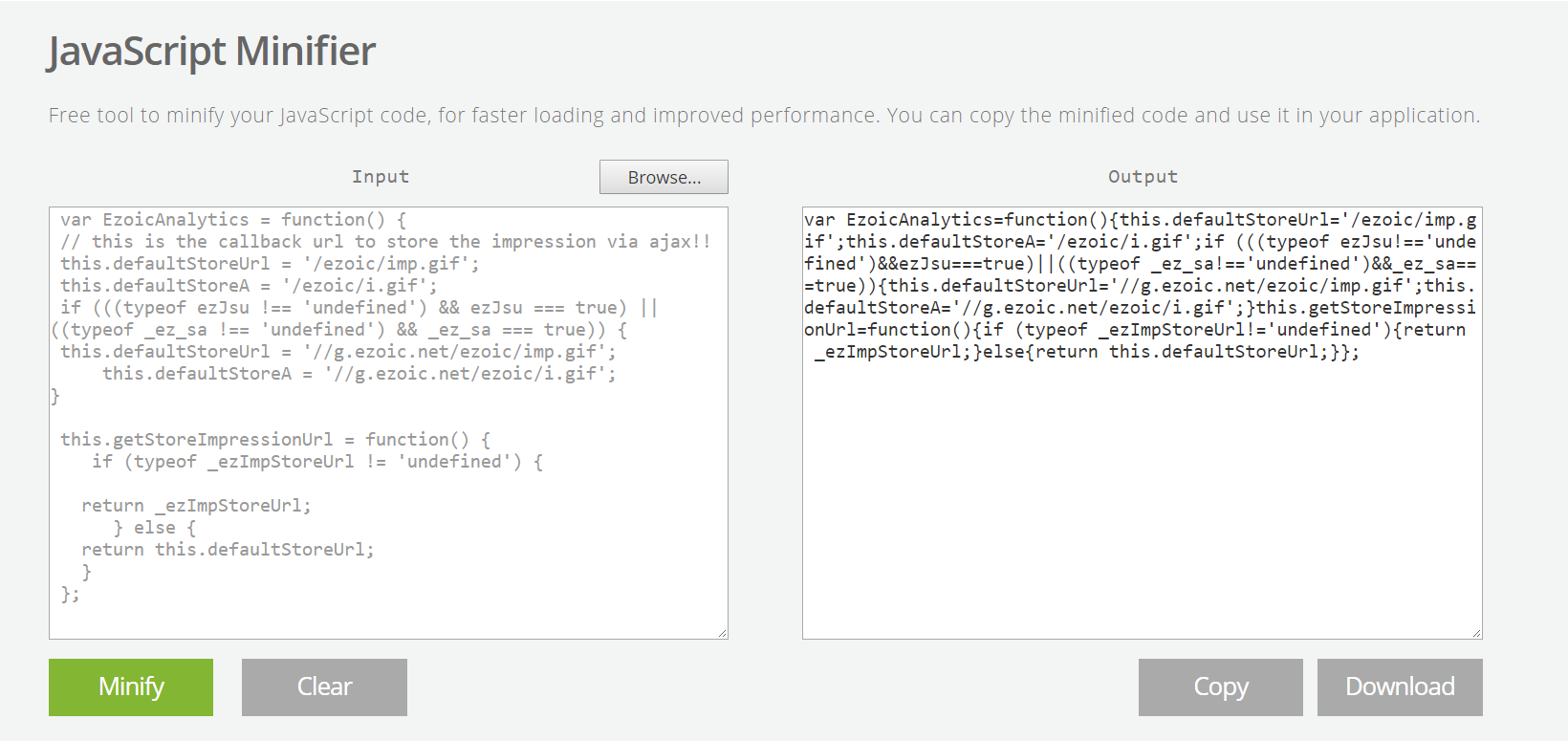Clear the input code area
This screenshot has width=1568, height=741.
(324, 687)
